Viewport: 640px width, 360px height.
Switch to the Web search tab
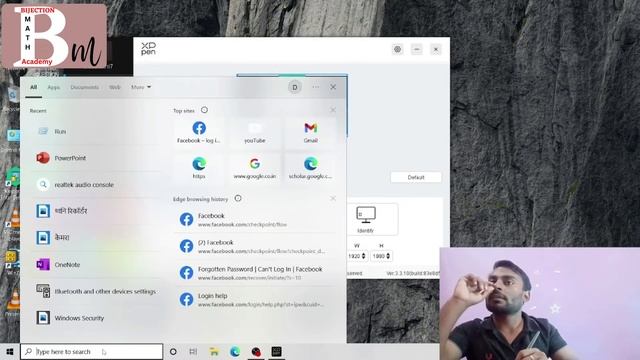(115, 87)
